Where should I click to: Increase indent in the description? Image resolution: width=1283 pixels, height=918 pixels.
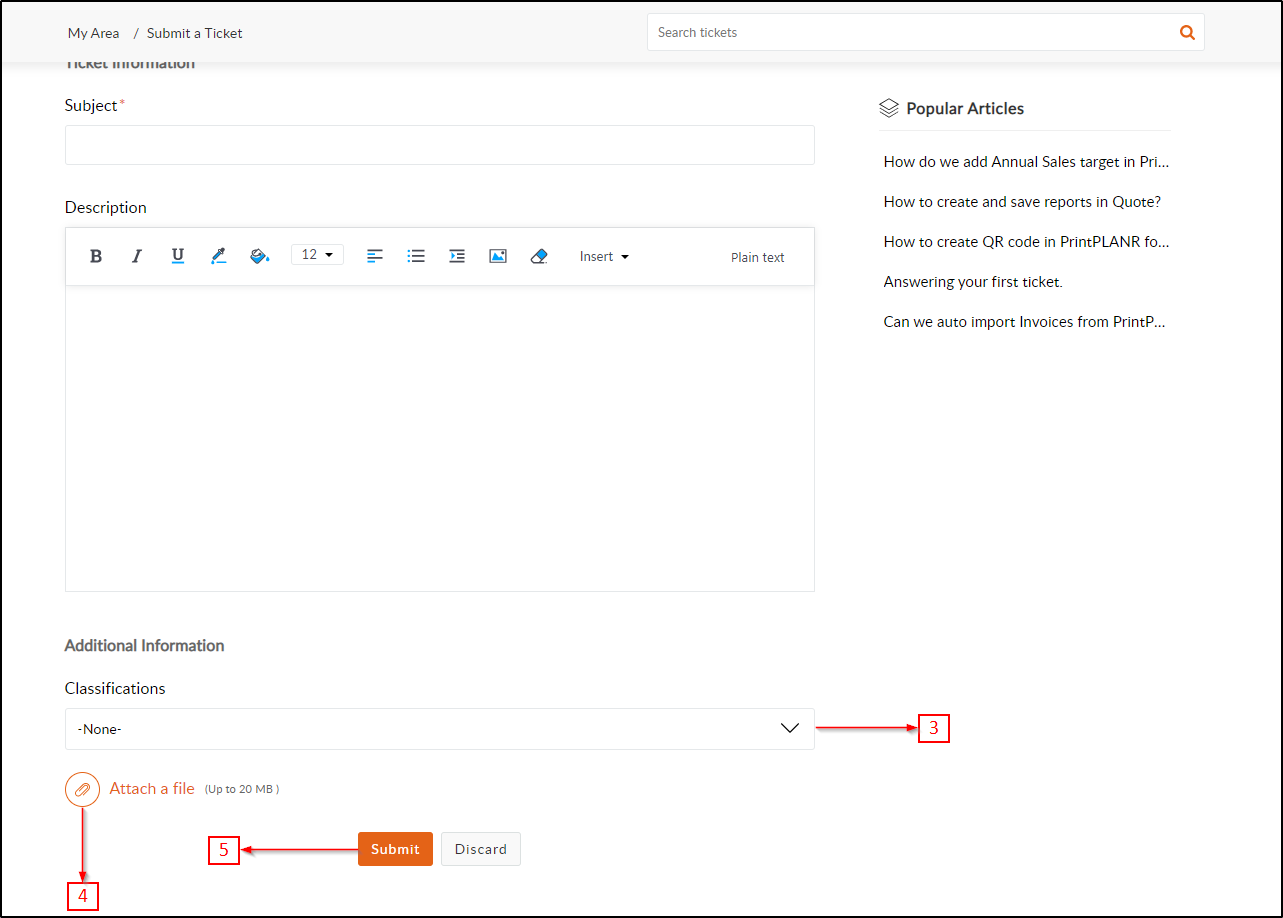point(457,256)
